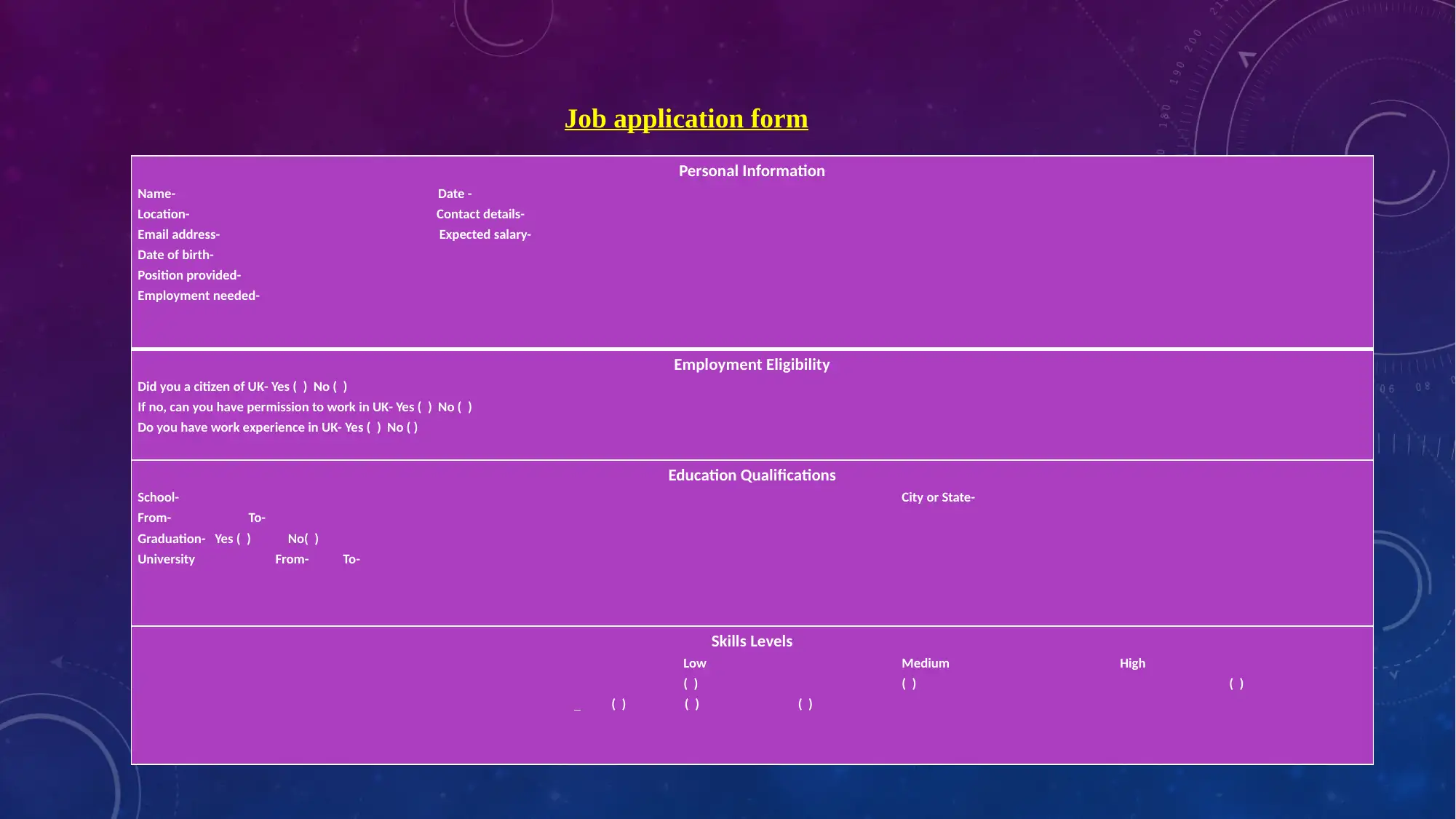This screenshot has height=819, width=1456.
Task: Click the School- field label
Action: [158, 497]
